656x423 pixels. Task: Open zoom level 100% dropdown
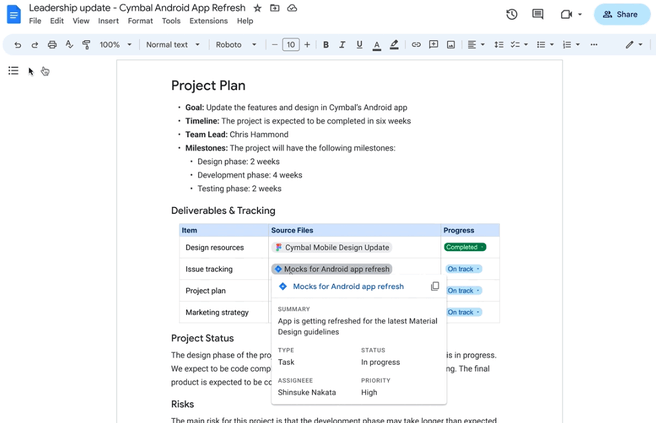point(115,45)
